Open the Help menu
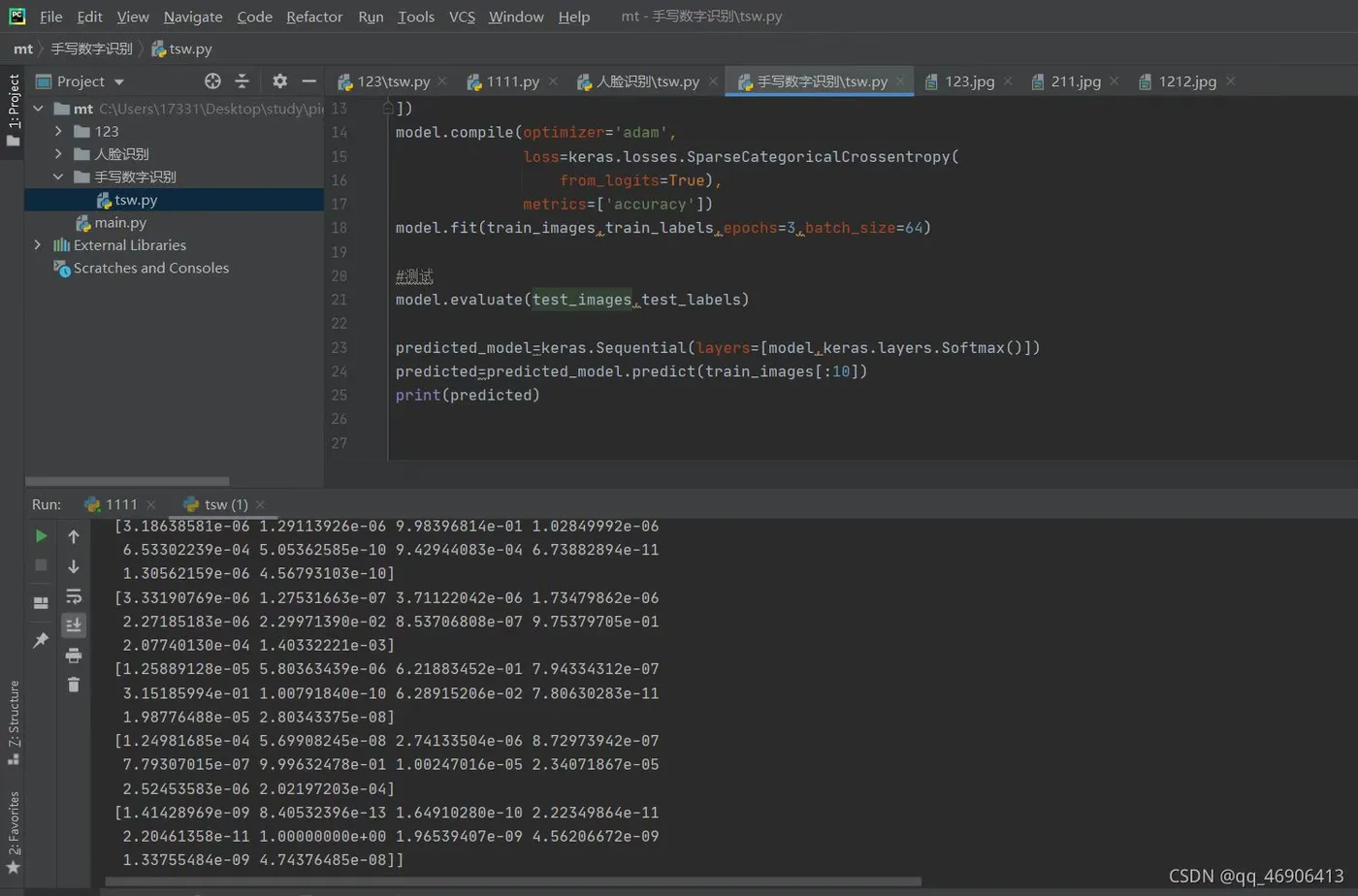The image size is (1358, 896). click(x=573, y=16)
